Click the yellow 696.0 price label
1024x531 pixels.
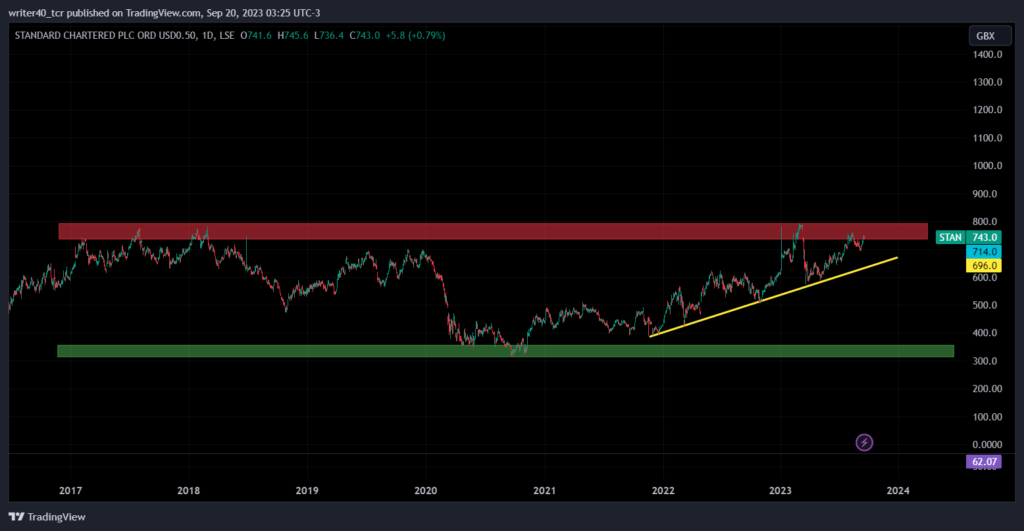click(x=984, y=265)
